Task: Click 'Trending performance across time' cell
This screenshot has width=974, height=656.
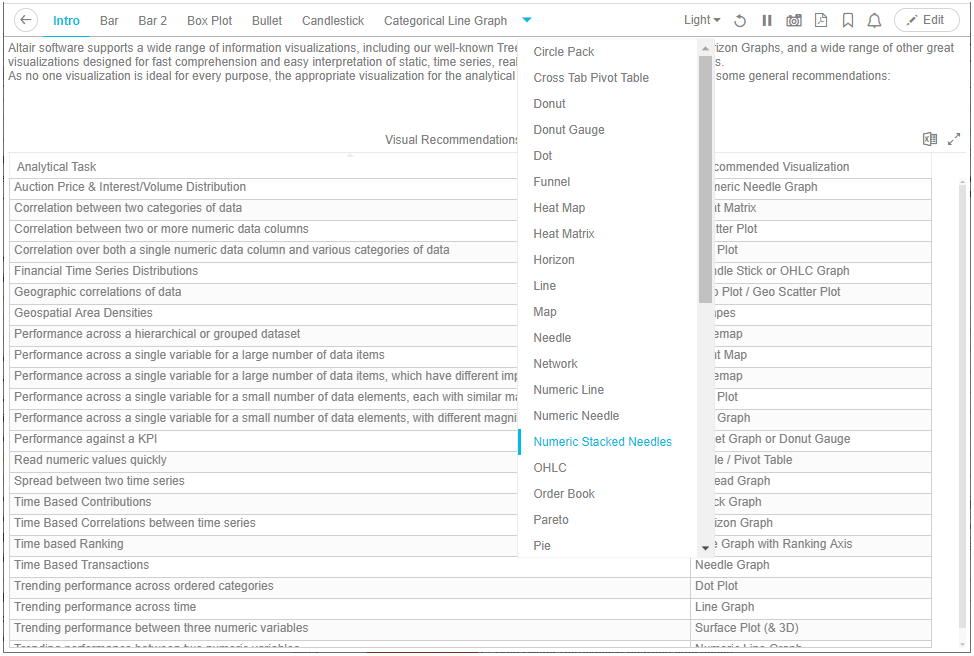Action: click(x=350, y=607)
